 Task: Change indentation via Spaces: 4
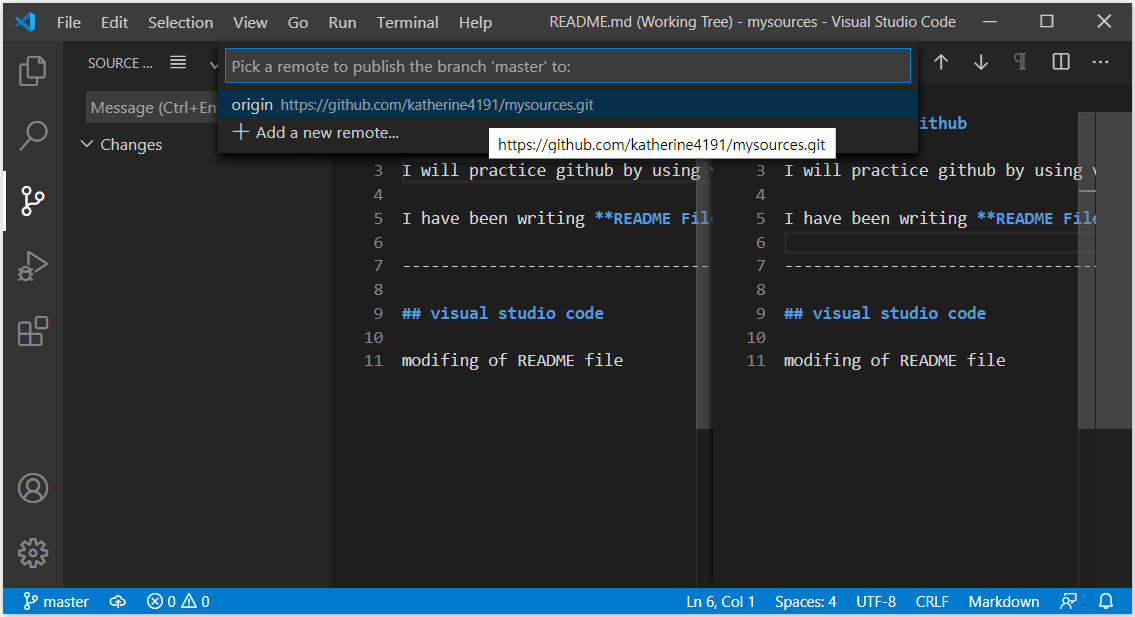pos(806,602)
